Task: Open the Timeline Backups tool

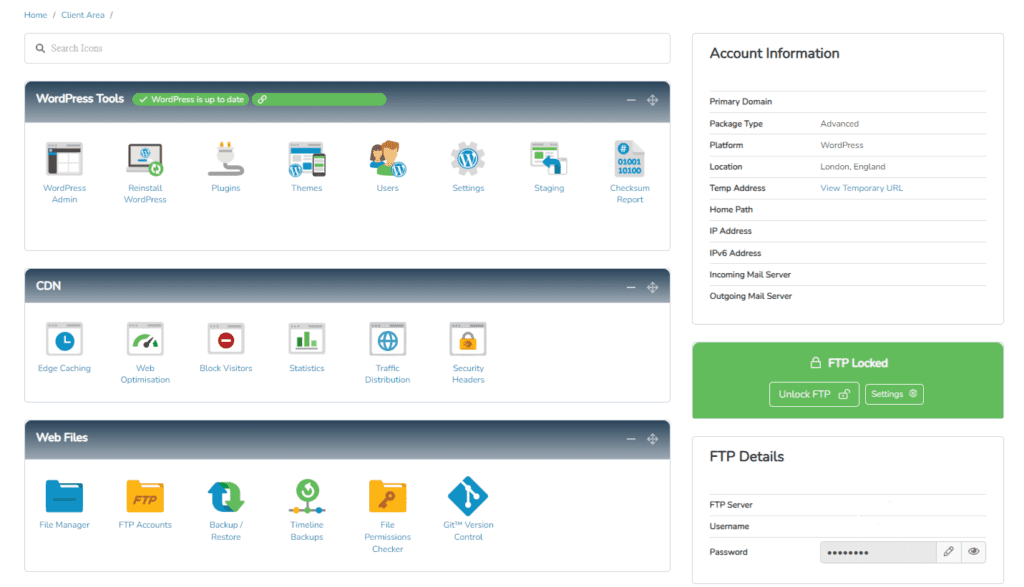Action: (306, 496)
